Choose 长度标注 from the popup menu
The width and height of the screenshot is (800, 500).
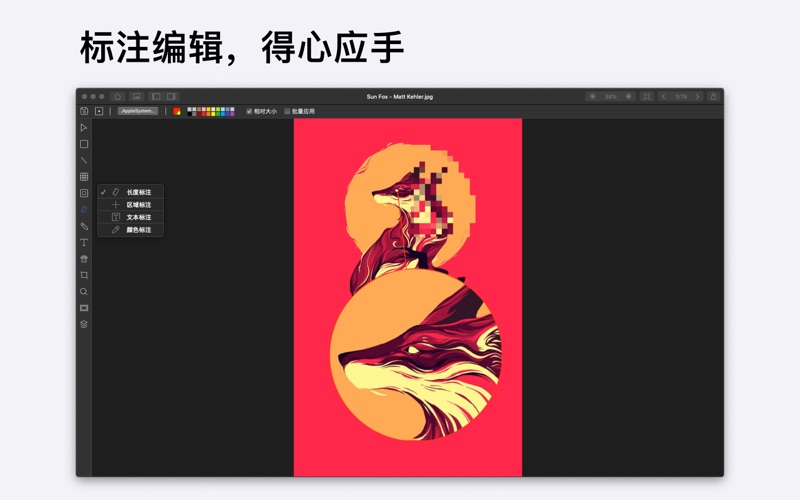131,192
